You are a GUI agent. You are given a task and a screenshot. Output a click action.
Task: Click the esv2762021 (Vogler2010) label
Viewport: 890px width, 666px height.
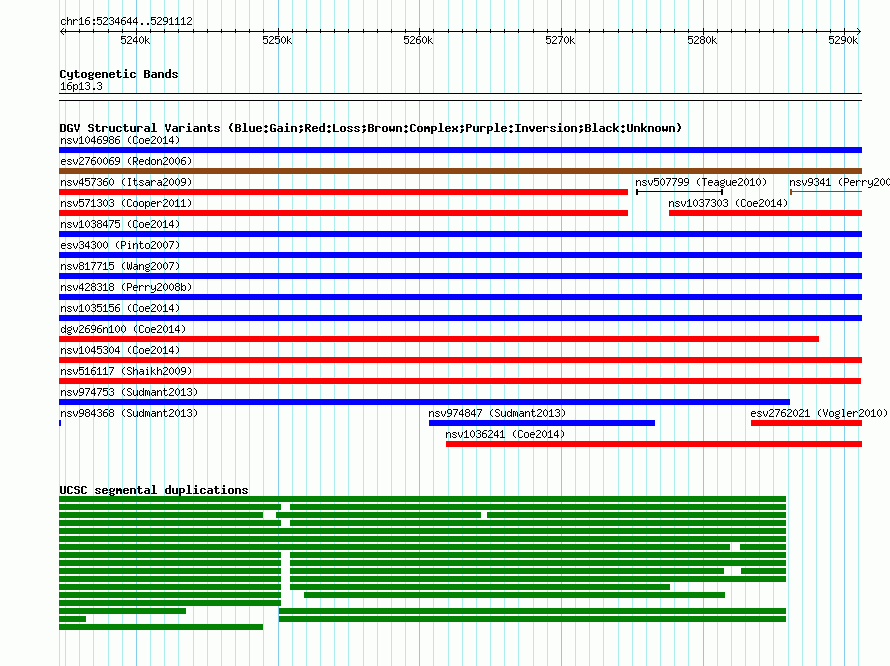point(819,413)
